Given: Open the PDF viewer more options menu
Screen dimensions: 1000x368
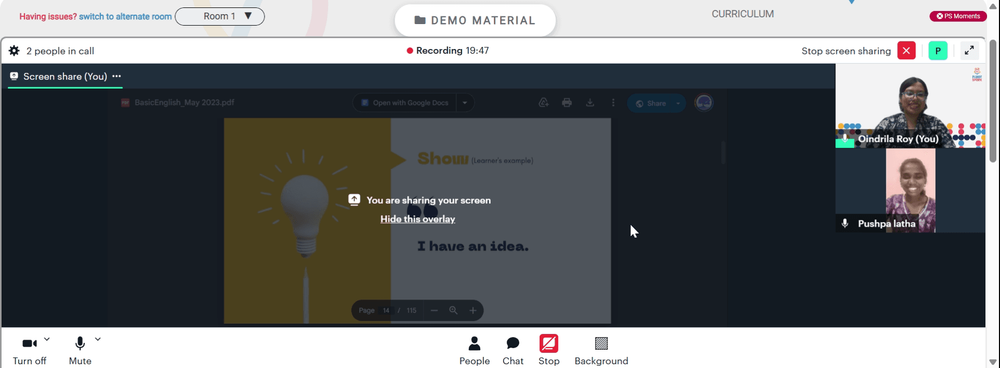Looking at the screenshot, I should tap(613, 103).
